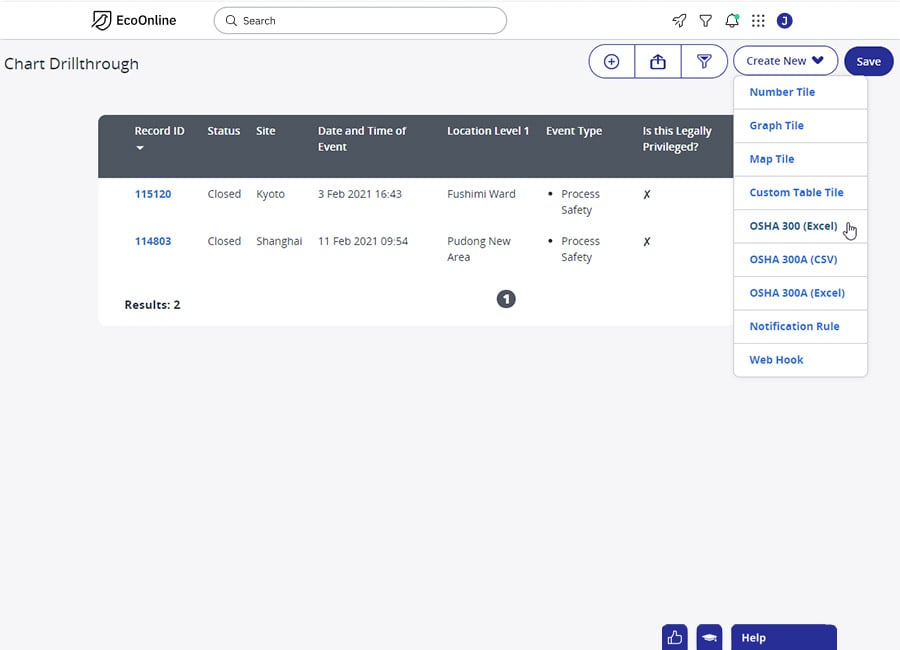Screen dimensions: 900x650
Task: Click into the Search field
Action: pos(360,21)
